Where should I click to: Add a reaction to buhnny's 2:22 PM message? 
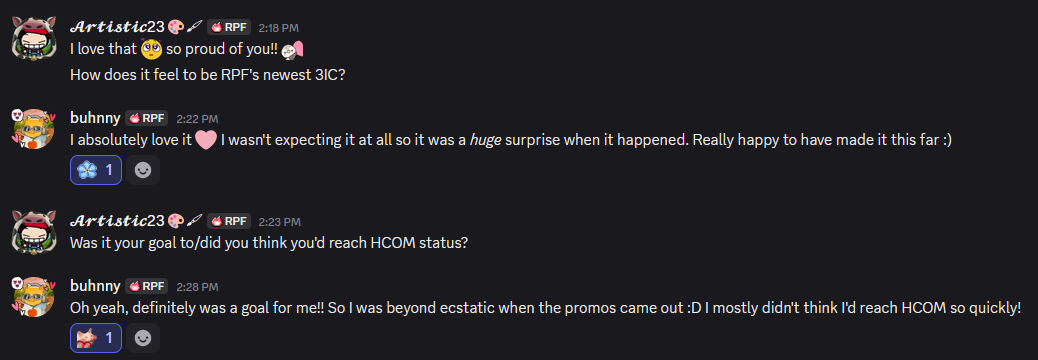[142, 170]
